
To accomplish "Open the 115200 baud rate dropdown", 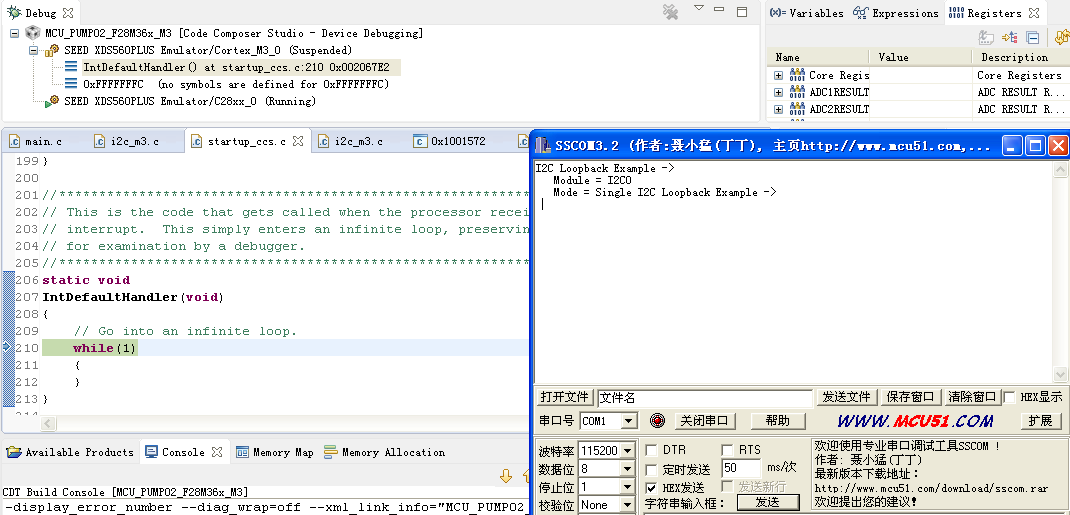I will pos(628,451).
